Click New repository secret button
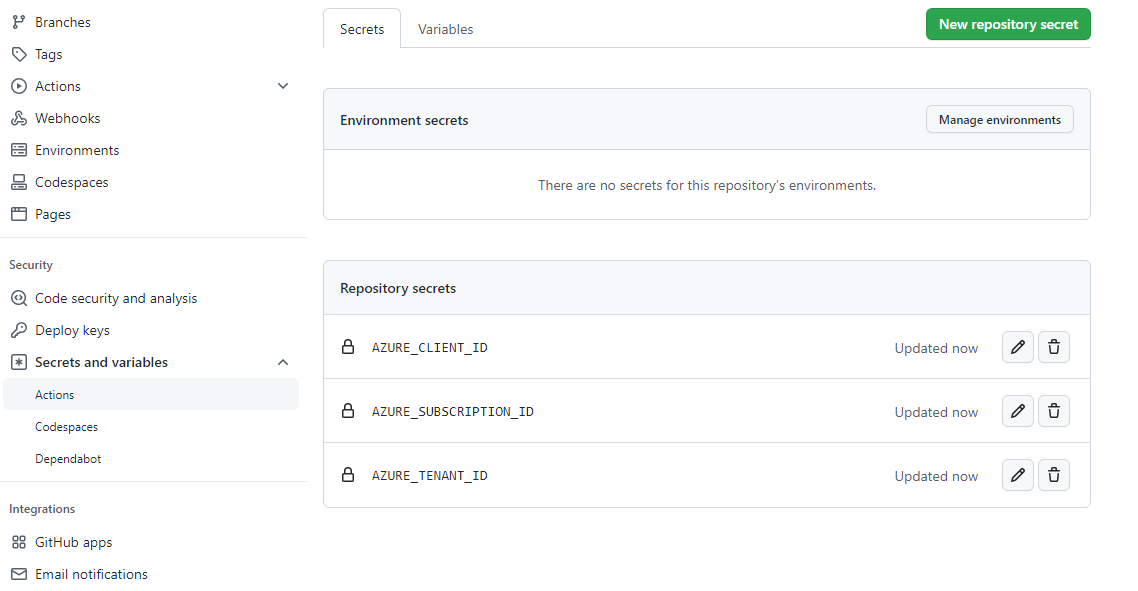This screenshot has width=1138, height=591. (1008, 24)
